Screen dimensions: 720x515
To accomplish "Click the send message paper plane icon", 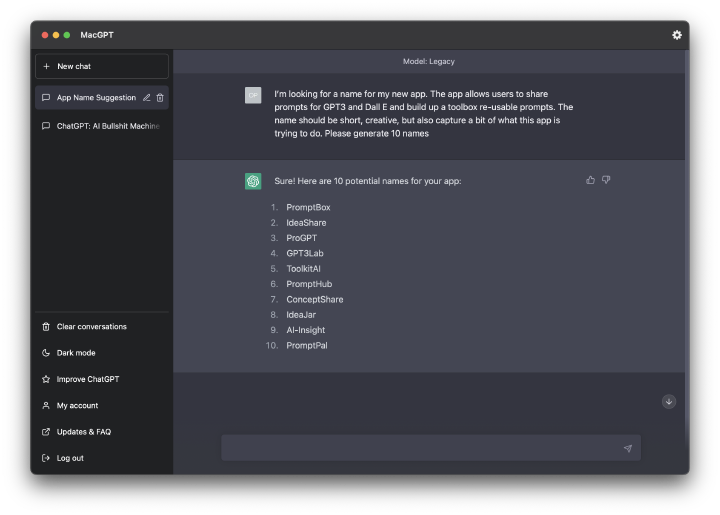I will (628, 448).
